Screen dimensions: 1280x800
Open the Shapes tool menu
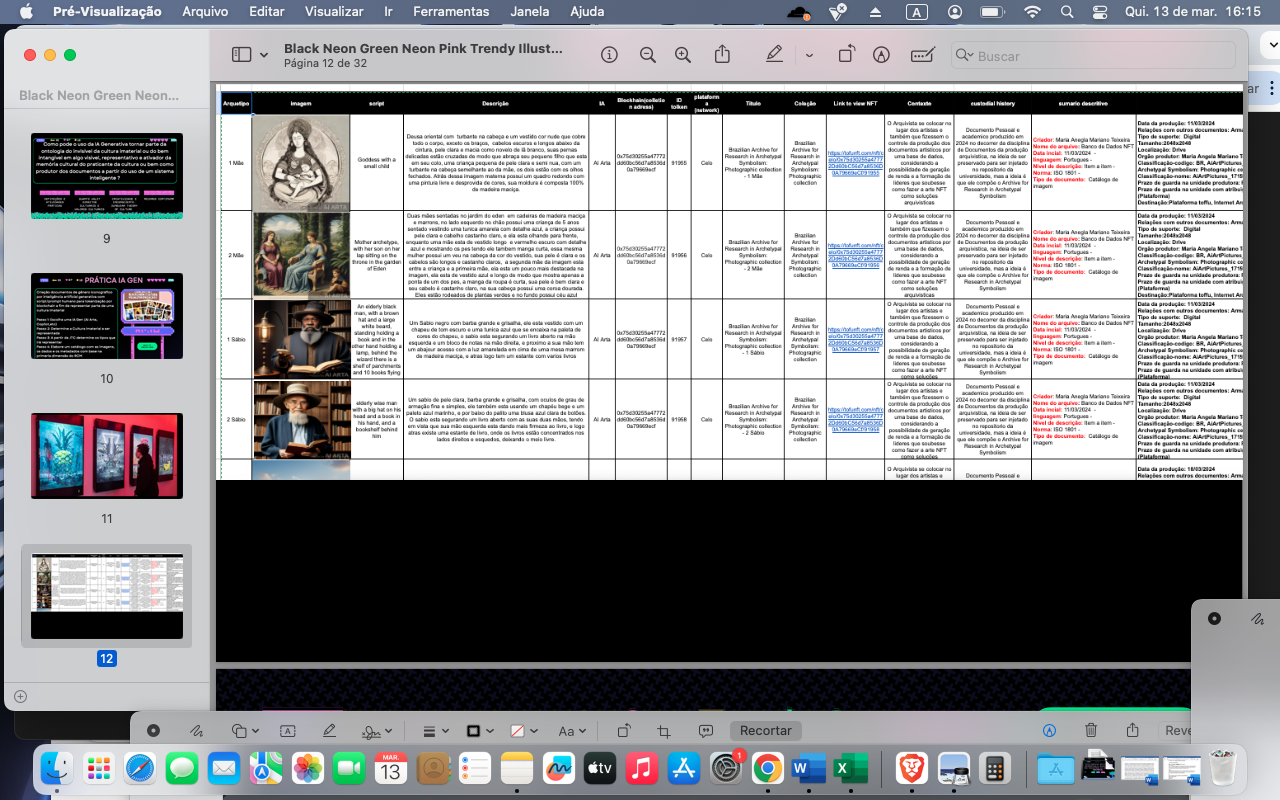(245, 731)
